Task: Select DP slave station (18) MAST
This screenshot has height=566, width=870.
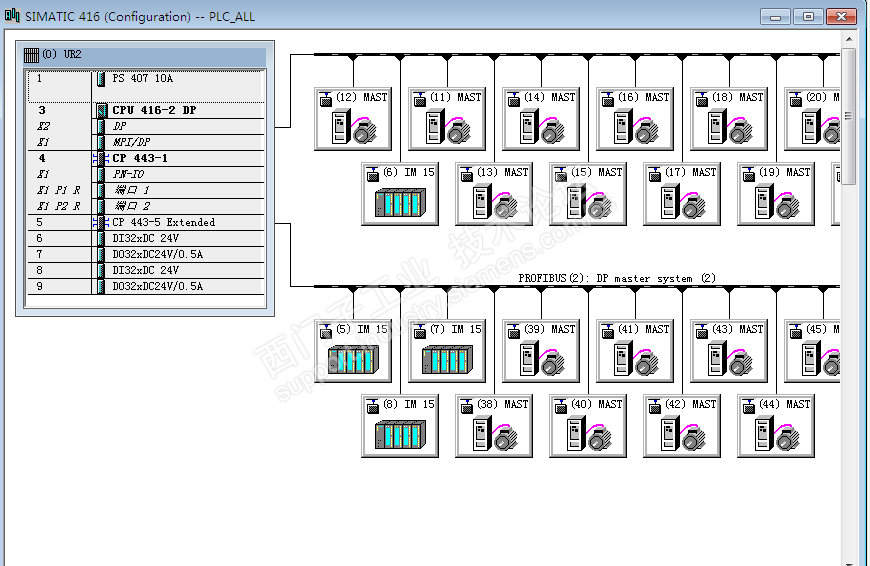Action: 729,119
